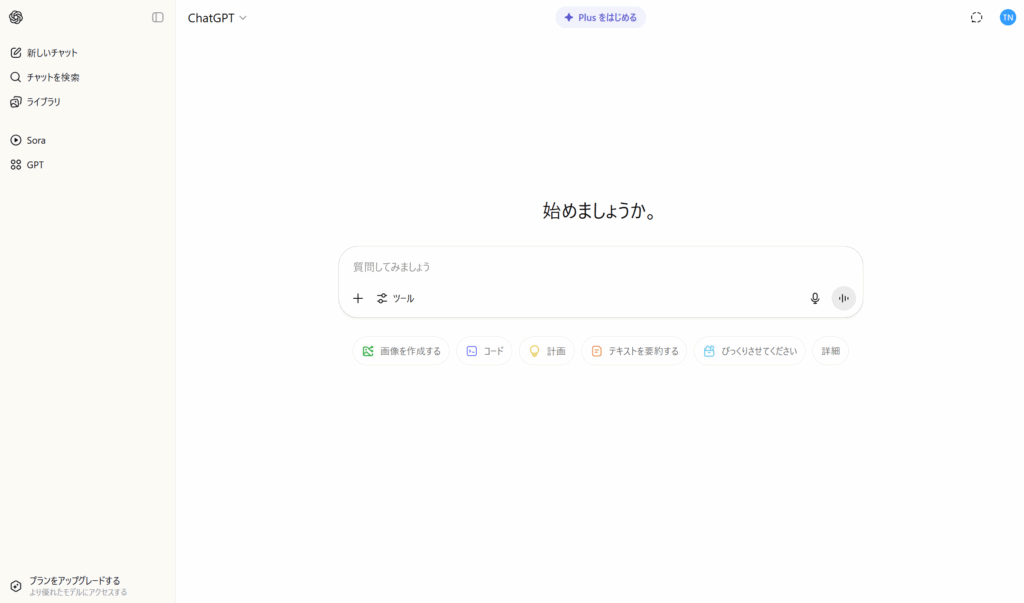
Task: Select the 計画 suggestion chip
Action: [x=547, y=351]
